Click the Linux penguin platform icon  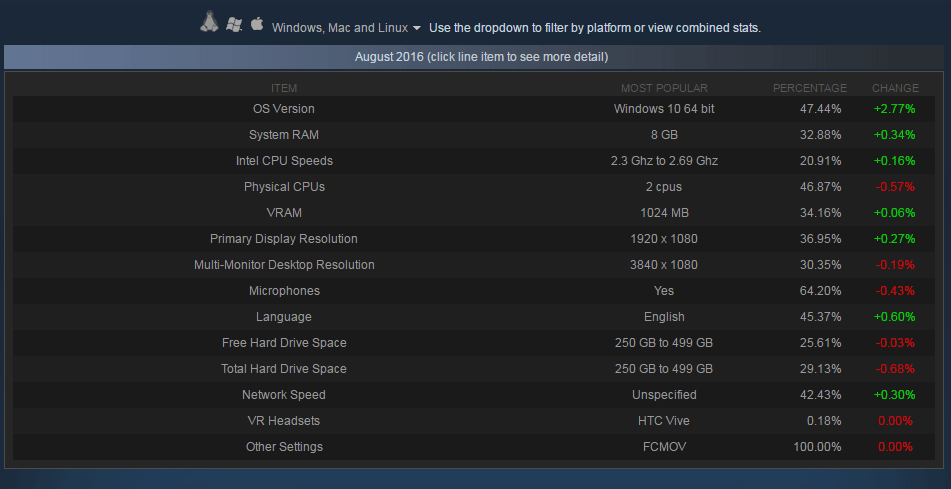[x=209, y=22]
